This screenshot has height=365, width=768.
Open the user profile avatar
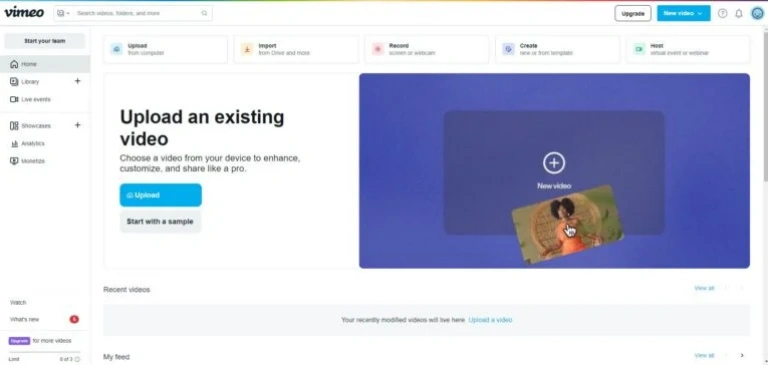(x=757, y=14)
